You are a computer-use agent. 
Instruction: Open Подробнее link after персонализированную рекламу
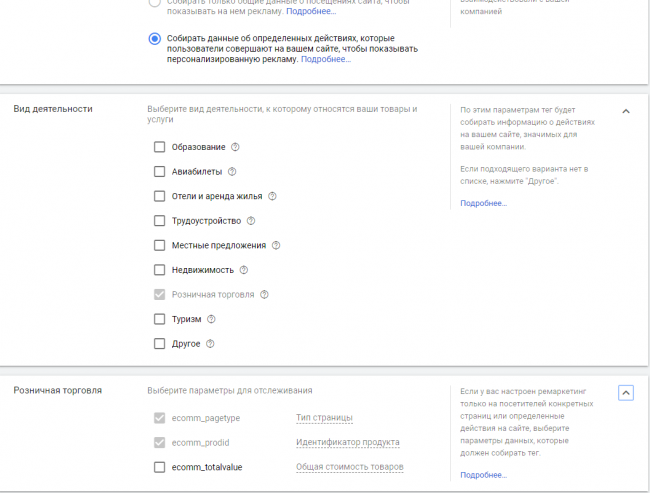click(x=326, y=59)
